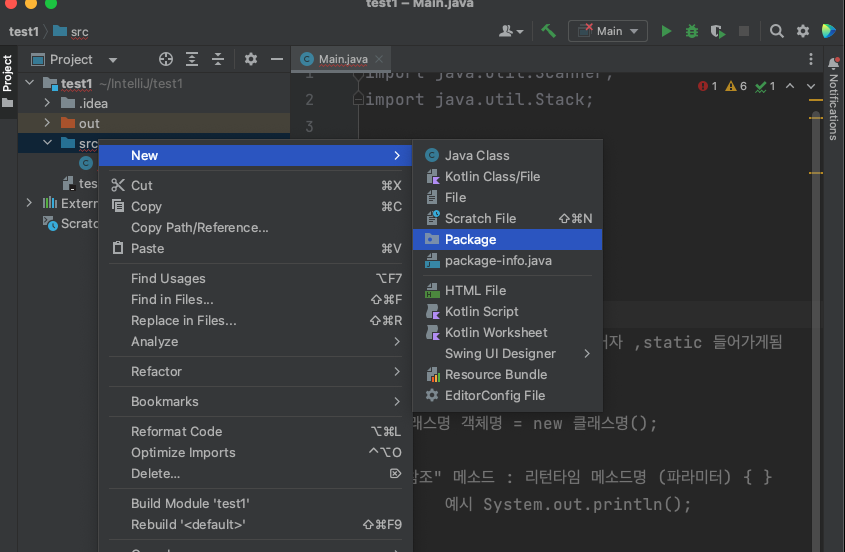Open the Analyze submenu
845x552 pixels.
click(255, 342)
